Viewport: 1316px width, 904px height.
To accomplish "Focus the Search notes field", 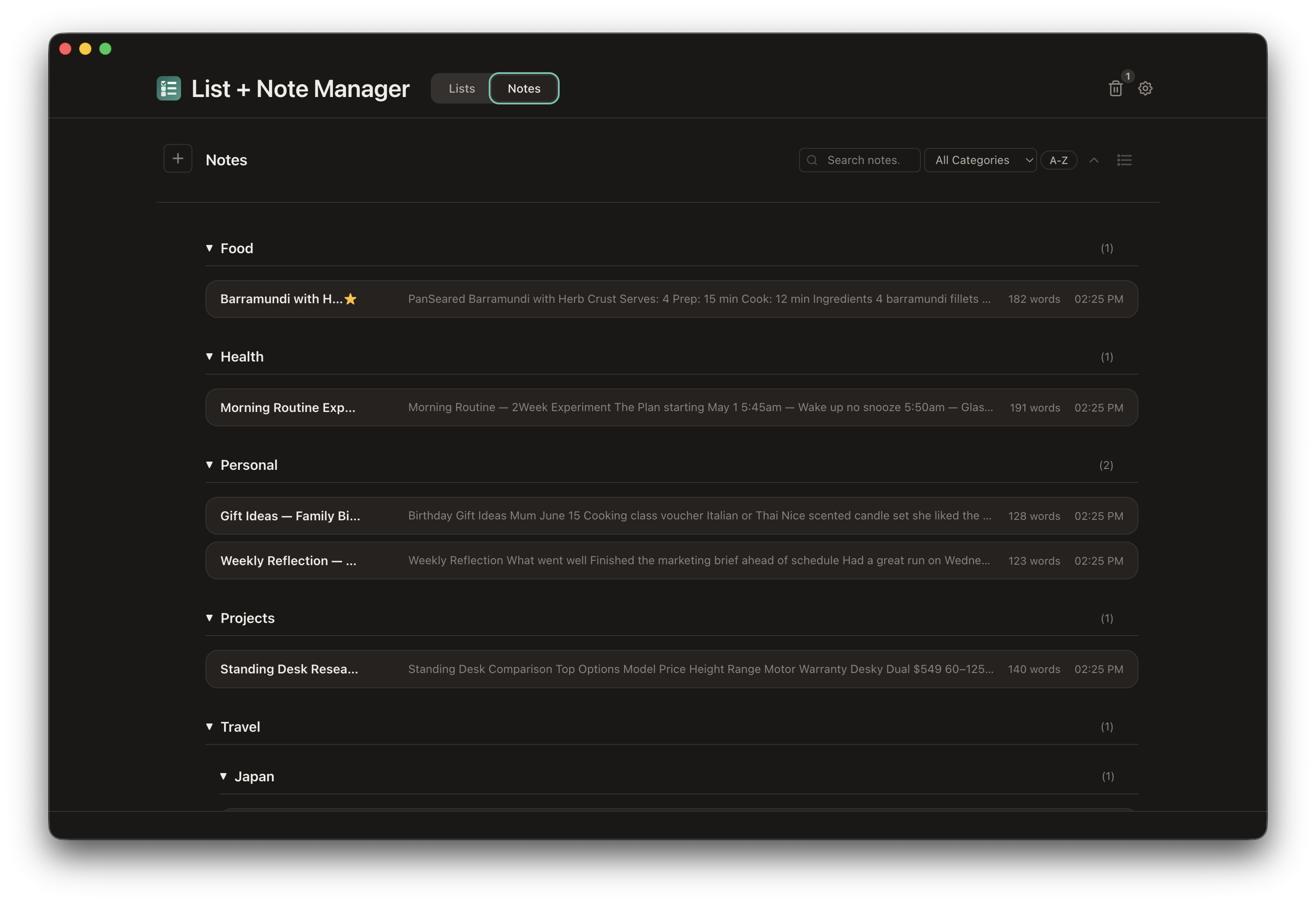I will tap(859, 160).
